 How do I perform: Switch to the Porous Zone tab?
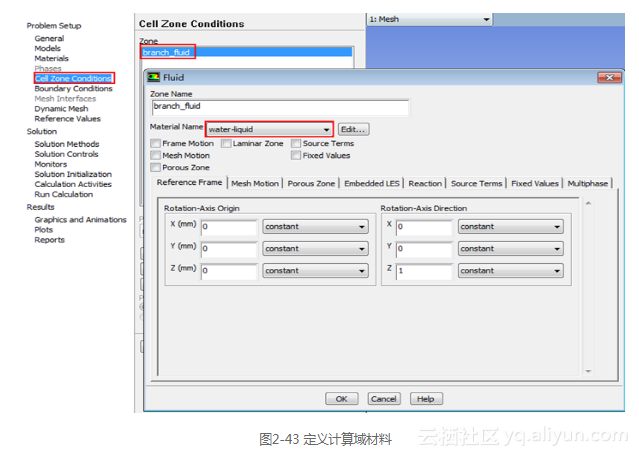point(311,184)
